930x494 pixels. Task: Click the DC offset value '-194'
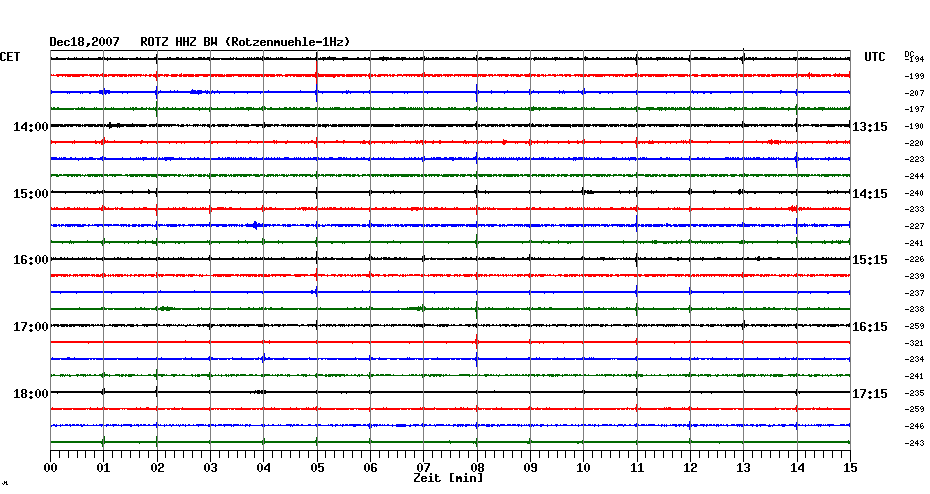[x=915, y=59]
